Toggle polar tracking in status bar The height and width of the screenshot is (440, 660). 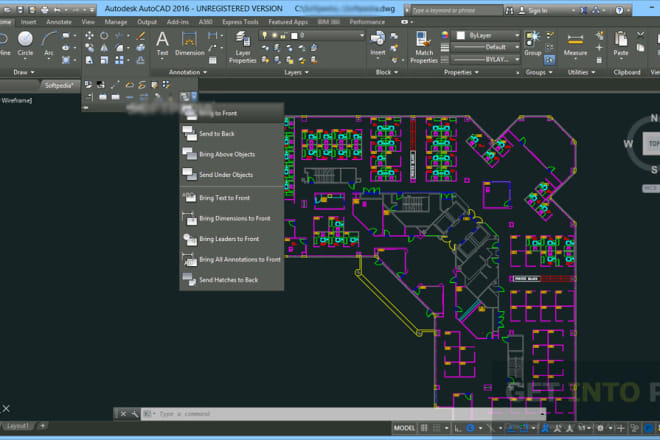click(470, 428)
